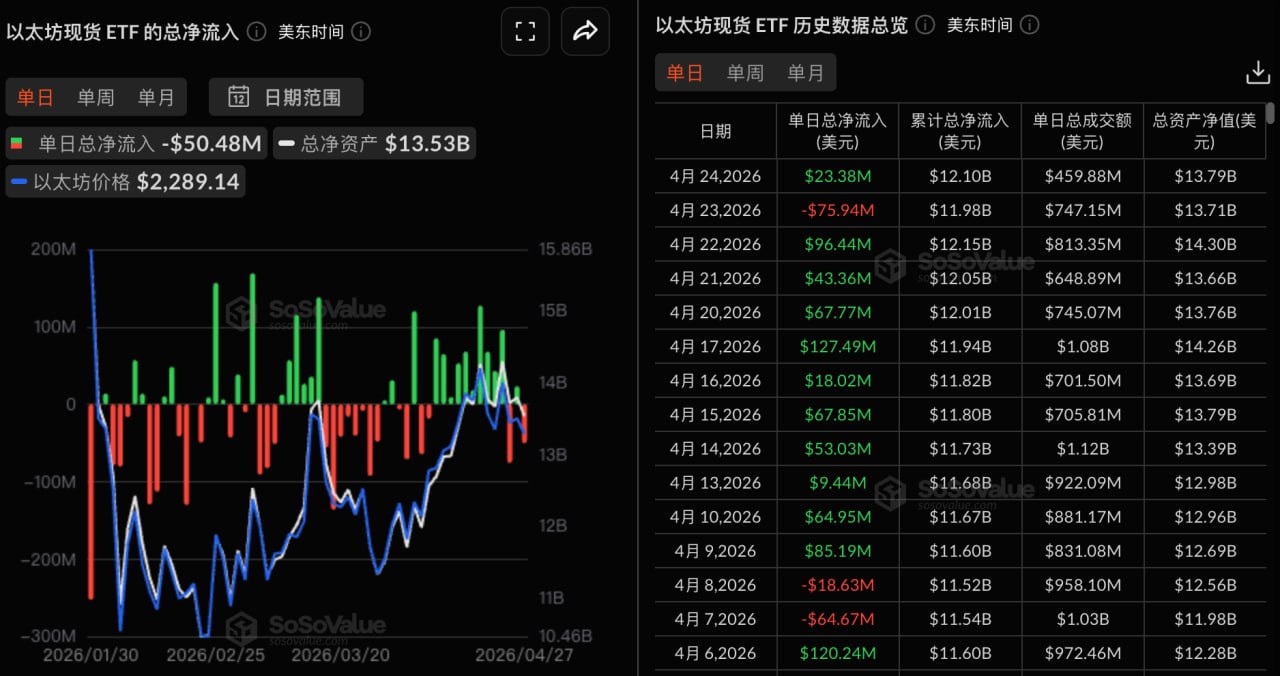Click the 累计总净流入 (美元) column header

pos(959,131)
